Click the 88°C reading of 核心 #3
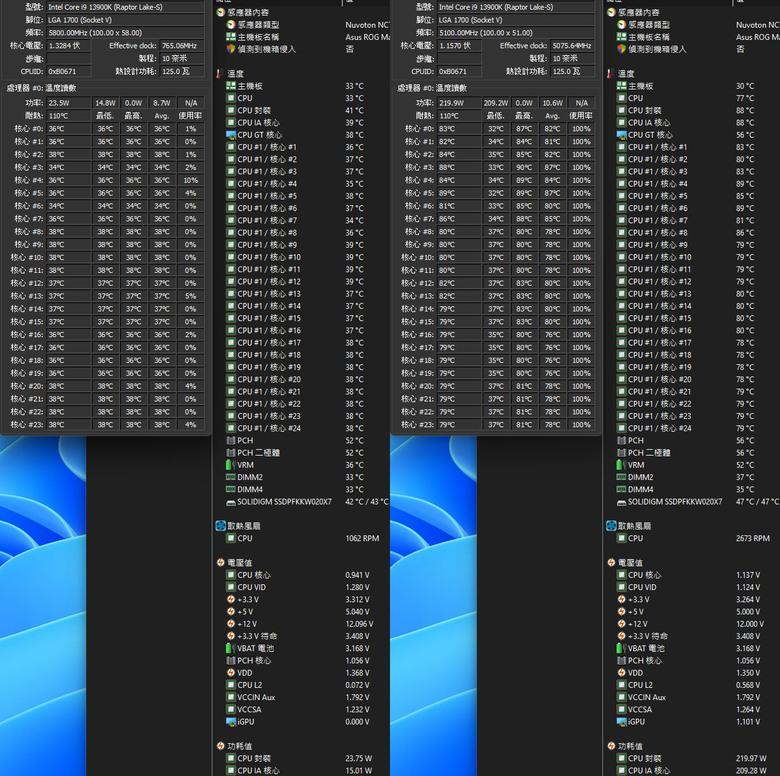Image resolution: width=780 pixels, height=776 pixels. coord(459,167)
